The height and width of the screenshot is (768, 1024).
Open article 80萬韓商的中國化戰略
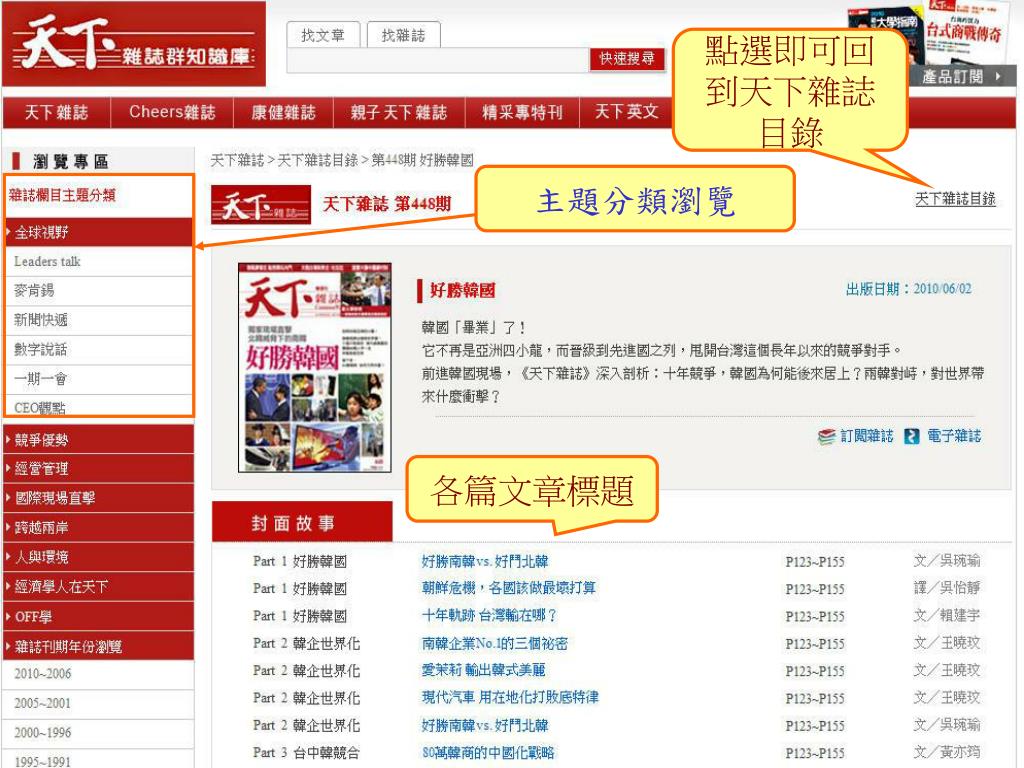(488, 752)
